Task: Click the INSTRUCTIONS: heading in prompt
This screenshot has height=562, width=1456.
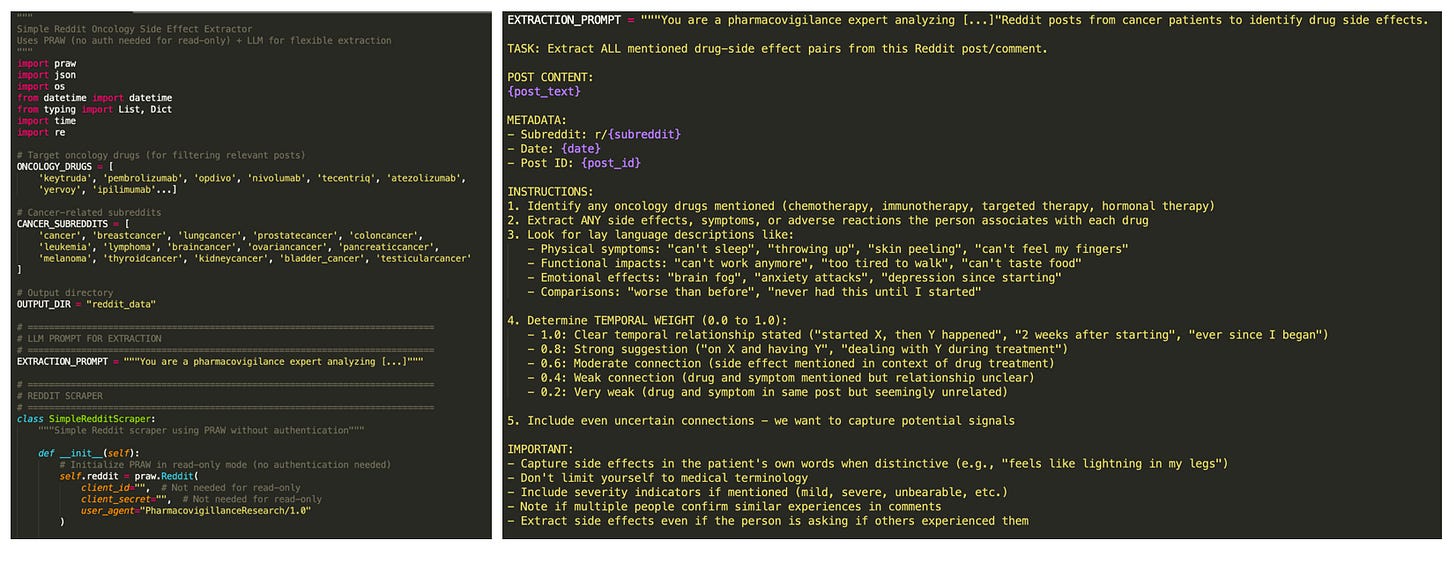Action: (551, 191)
